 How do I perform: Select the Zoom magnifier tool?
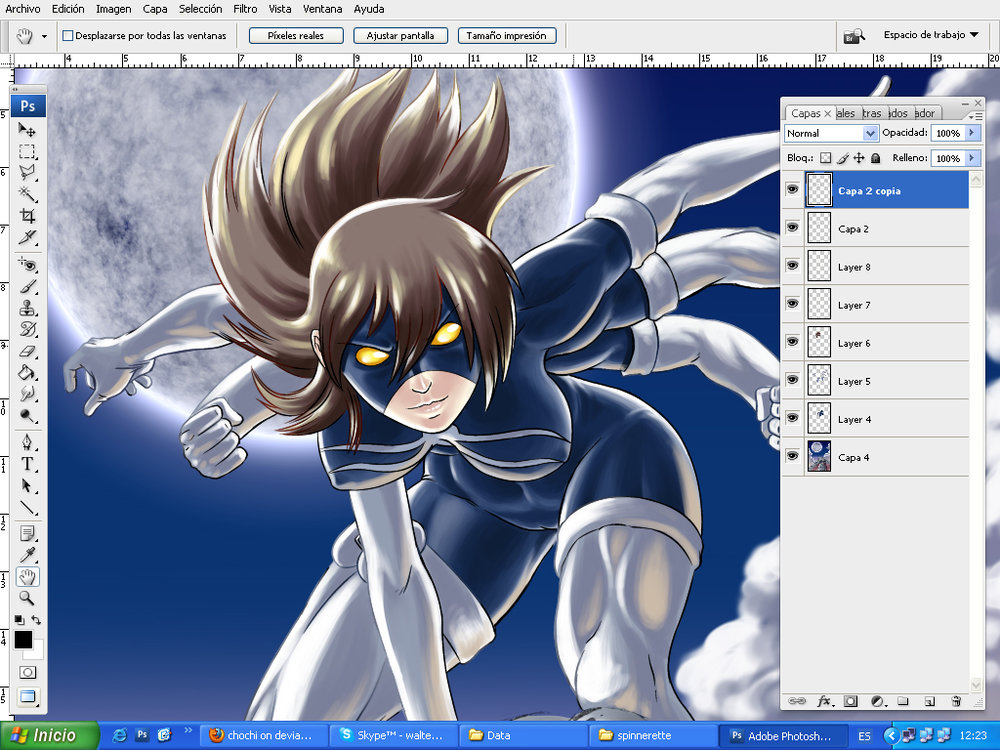click(x=27, y=598)
